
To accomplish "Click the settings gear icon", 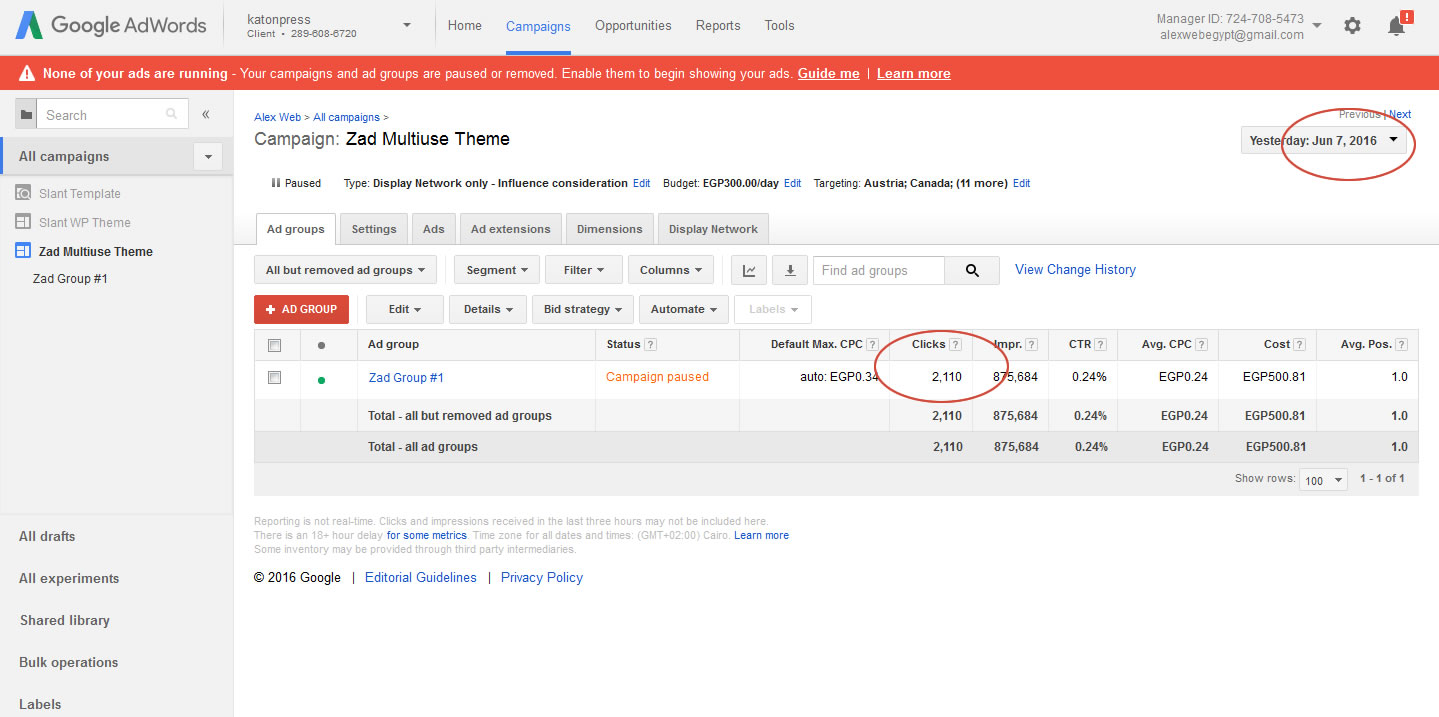I will [1352, 26].
